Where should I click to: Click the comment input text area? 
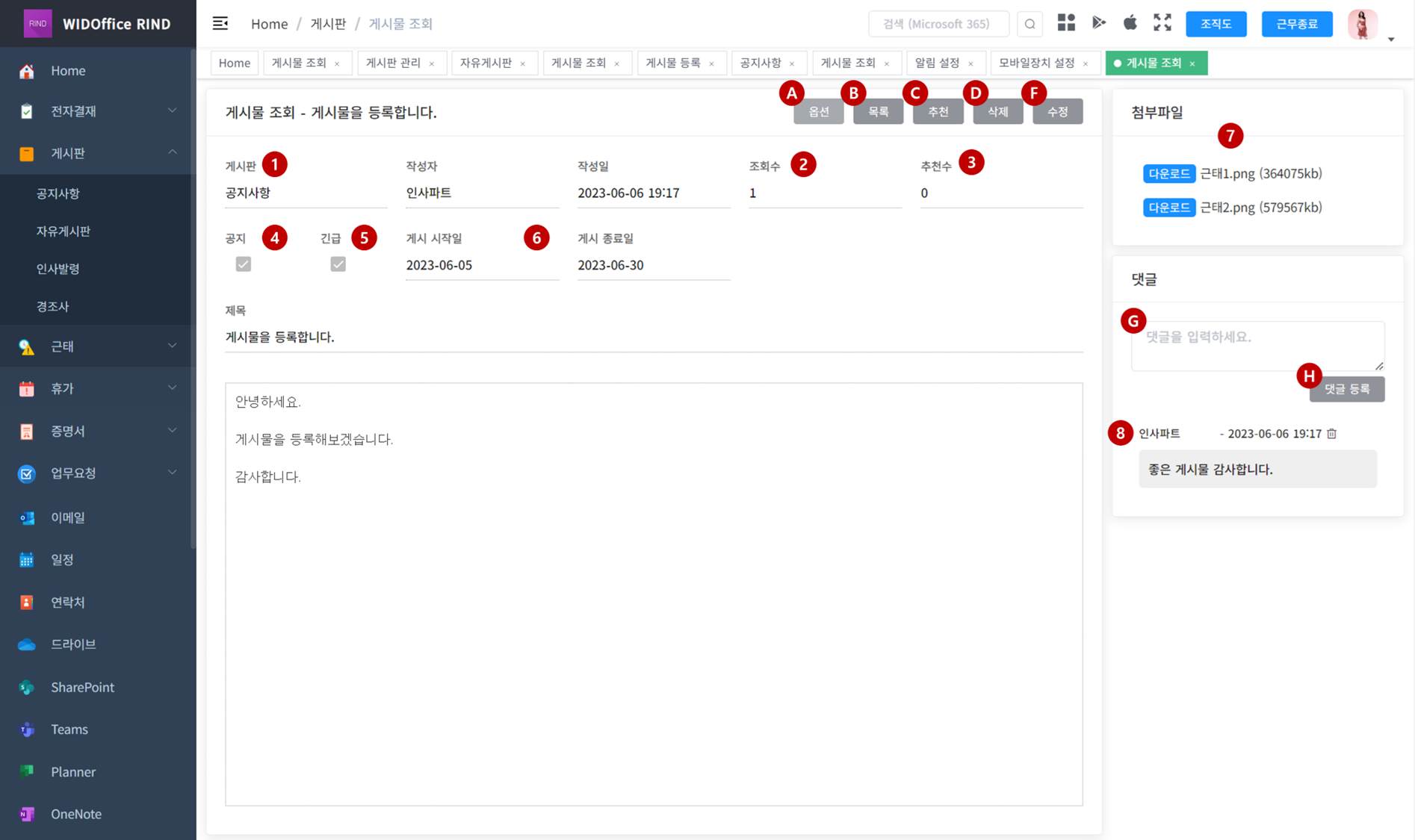pyautogui.click(x=1257, y=345)
